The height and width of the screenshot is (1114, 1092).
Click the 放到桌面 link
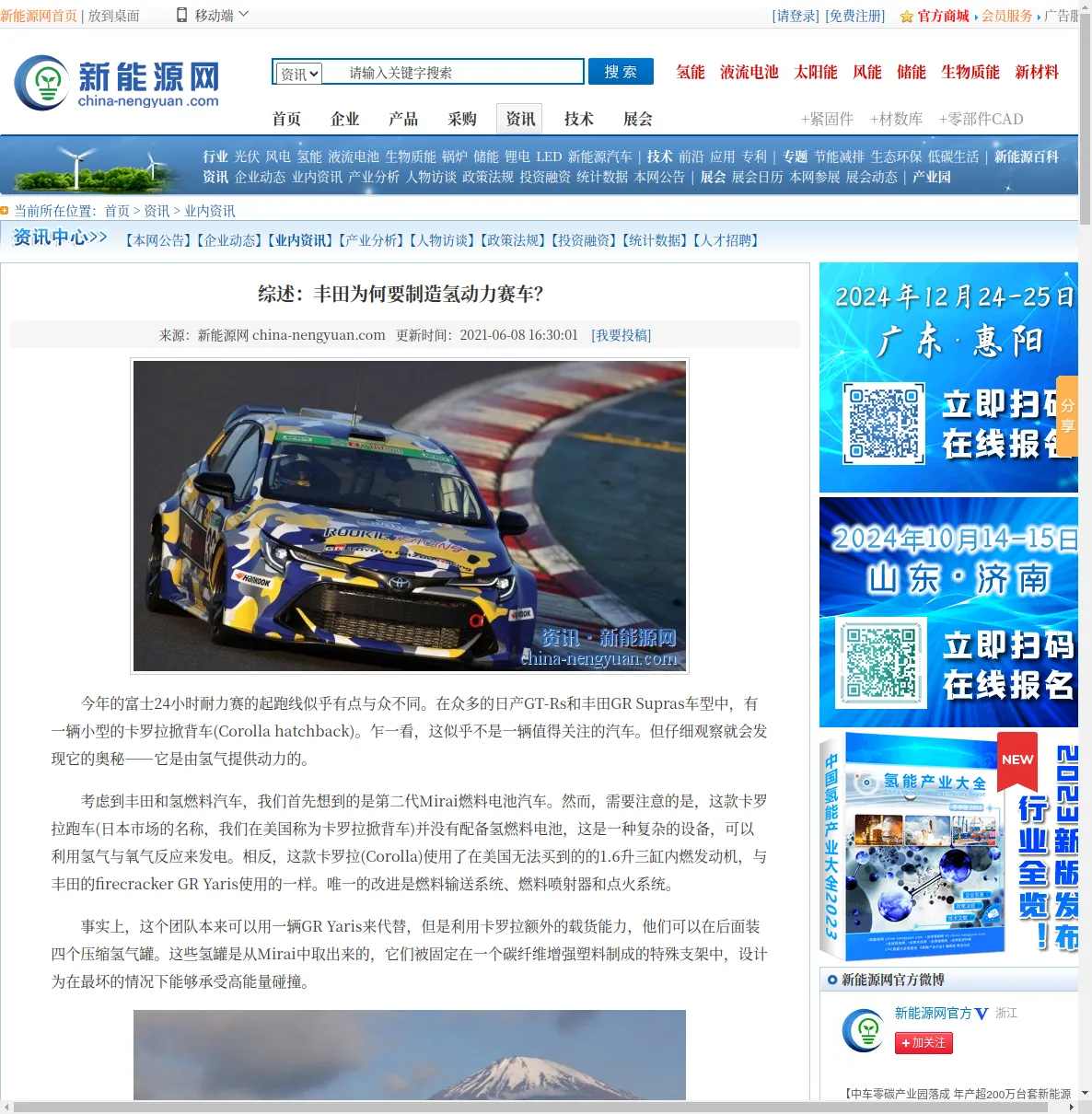(114, 16)
